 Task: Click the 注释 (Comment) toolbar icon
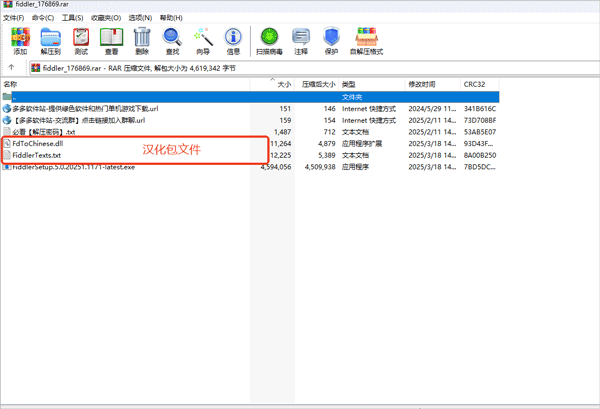click(301, 40)
